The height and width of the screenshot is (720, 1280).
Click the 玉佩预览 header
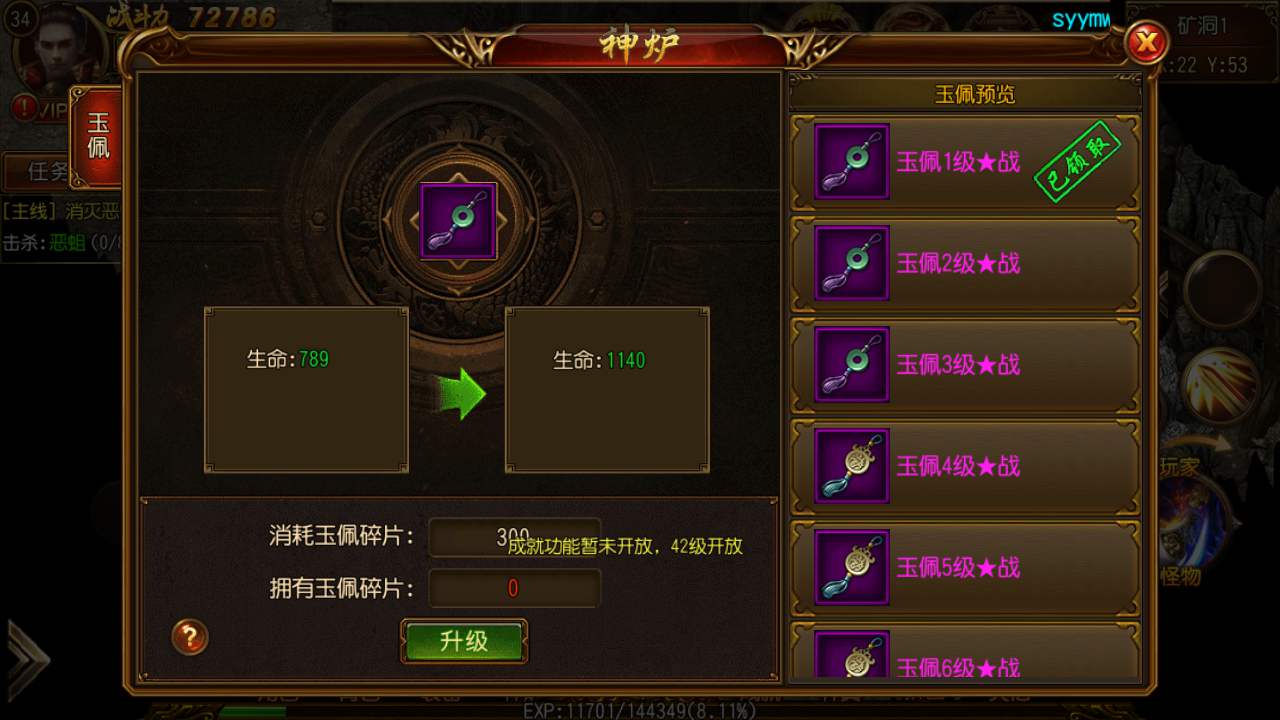coord(965,94)
